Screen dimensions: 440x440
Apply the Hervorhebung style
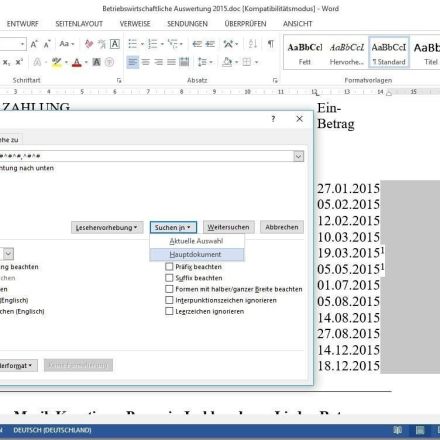click(347, 53)
